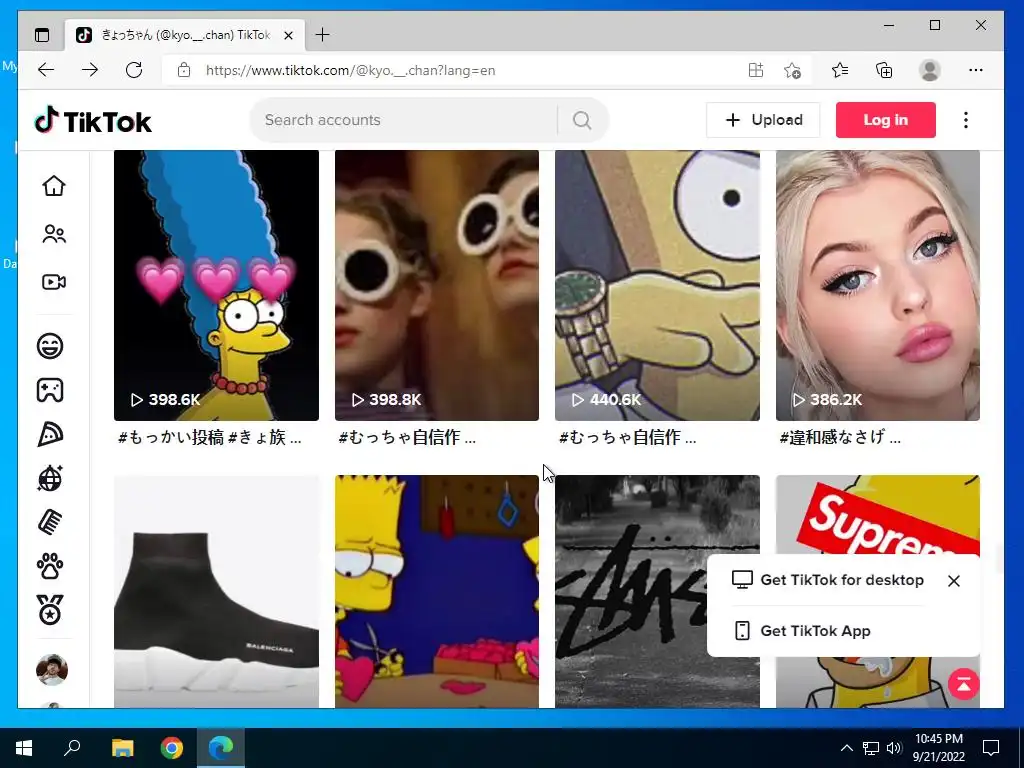Close the TikTok browser tab

tap(289, 35)
